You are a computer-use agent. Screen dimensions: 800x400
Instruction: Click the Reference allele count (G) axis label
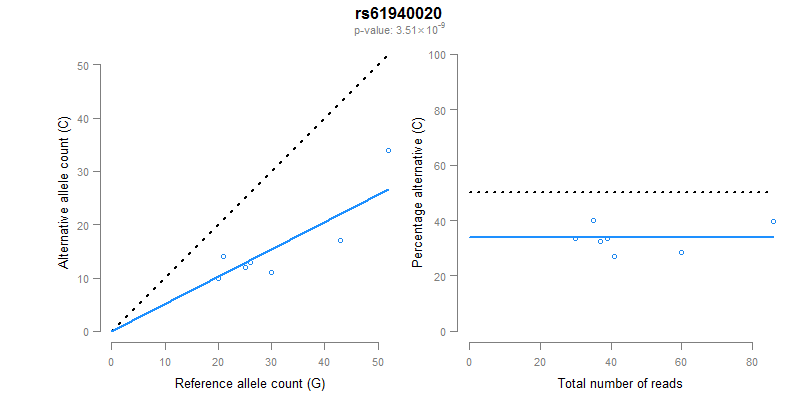249,383
